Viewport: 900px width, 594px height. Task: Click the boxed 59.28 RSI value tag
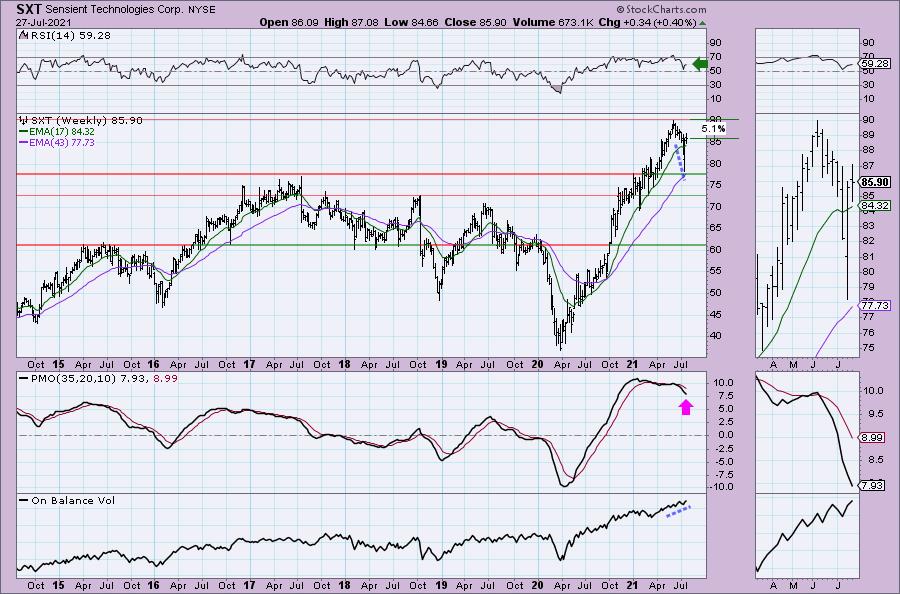coord(875,64)
